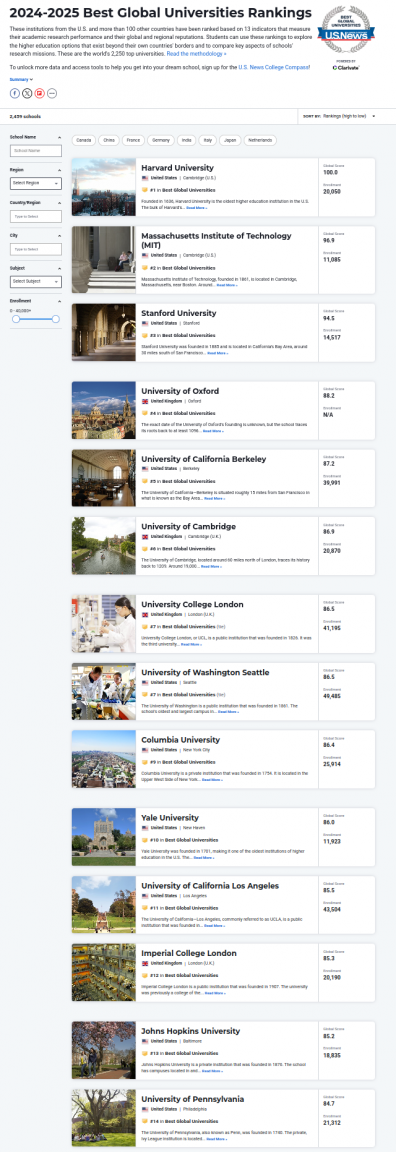Click the right handle of the Enrollment slider
Image resolution: width=396 pixels, height=1152 pixels.
55,318
